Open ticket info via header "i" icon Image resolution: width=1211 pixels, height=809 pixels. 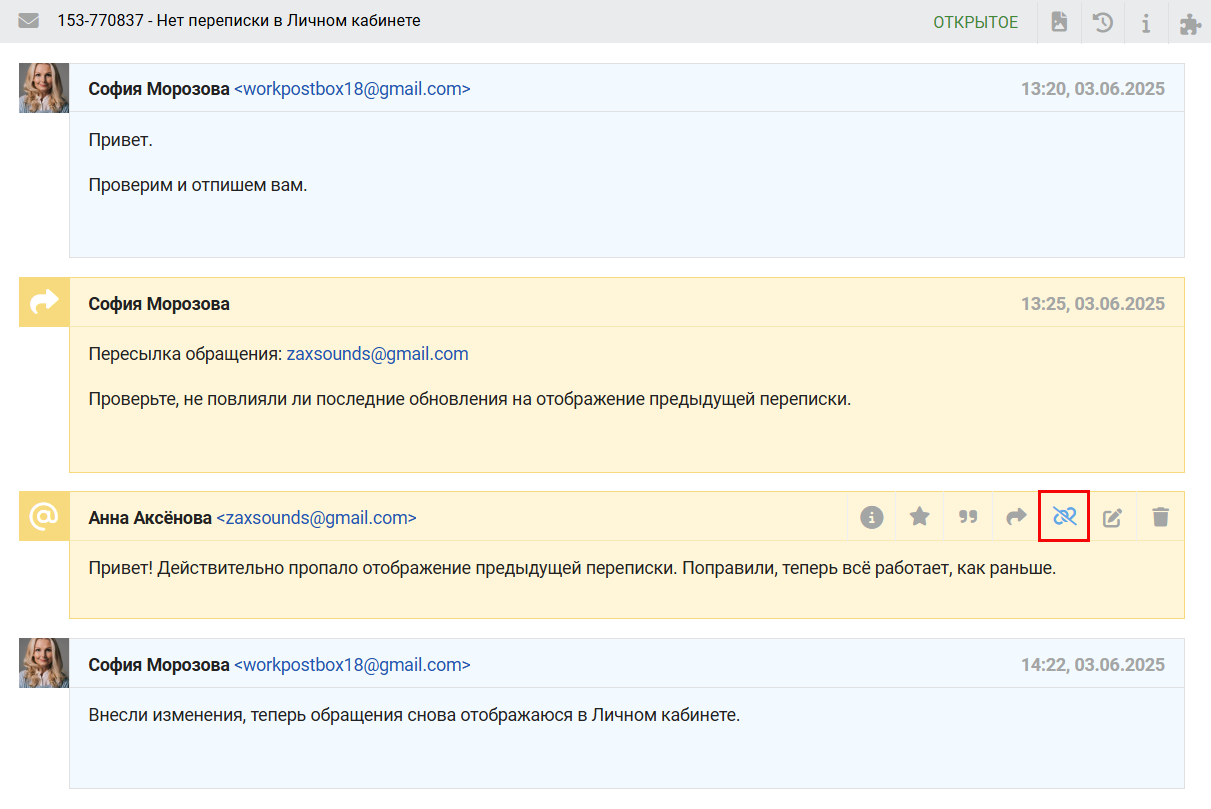1146,22
